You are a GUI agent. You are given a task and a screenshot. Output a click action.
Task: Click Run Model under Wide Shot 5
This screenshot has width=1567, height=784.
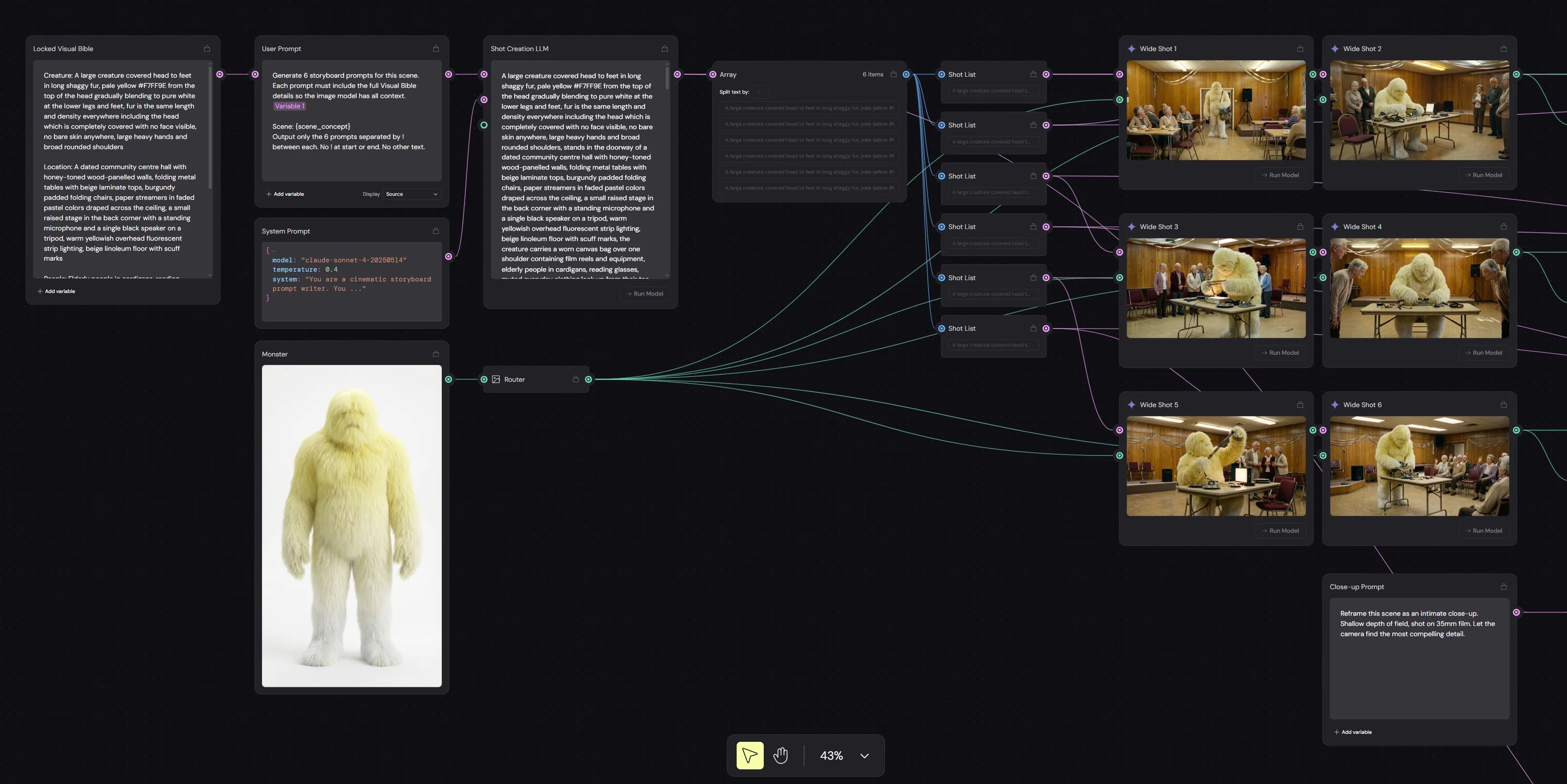tap(1280, 530)
